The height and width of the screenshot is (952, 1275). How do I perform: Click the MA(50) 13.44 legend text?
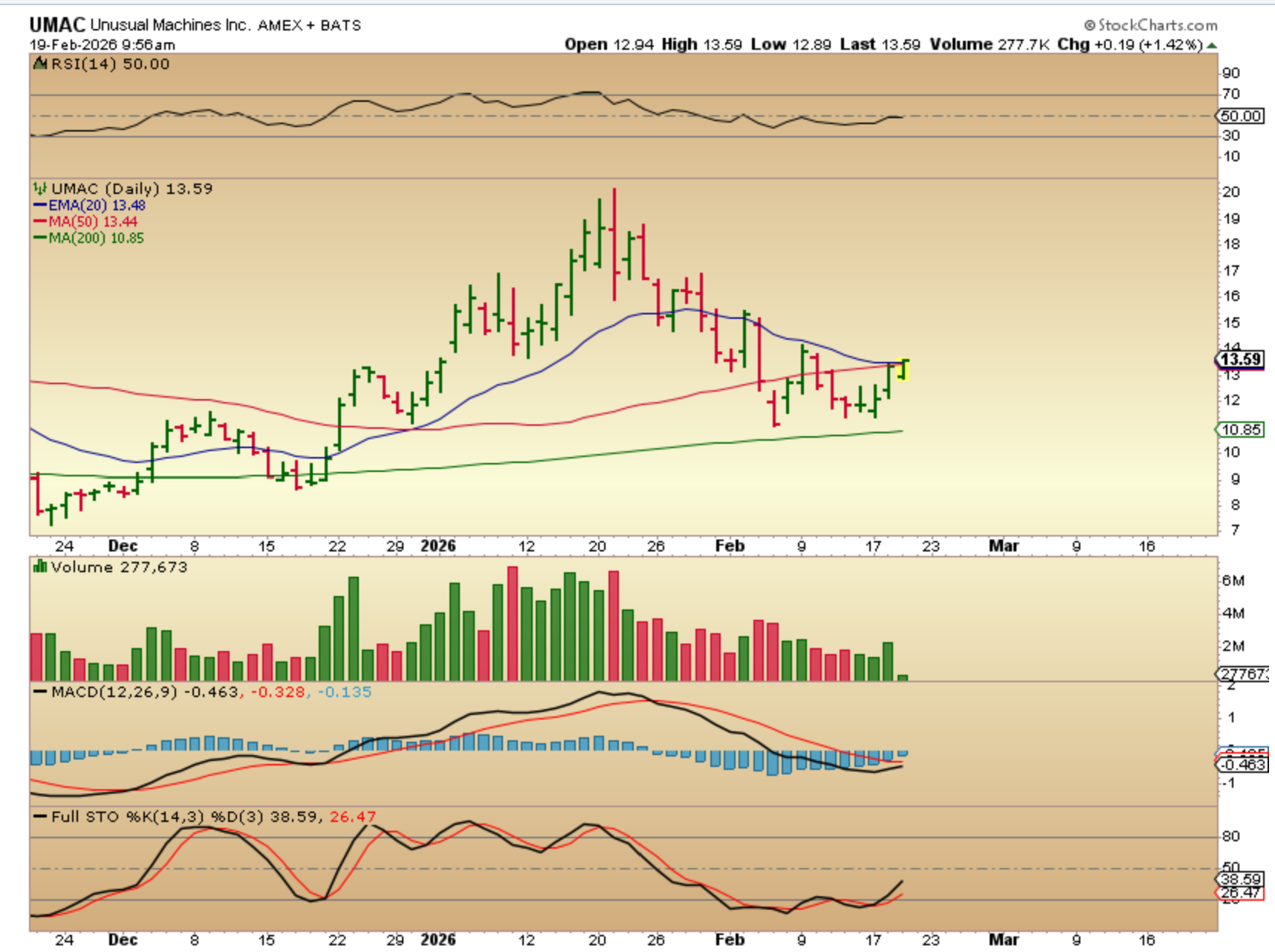pyautogui.click(x=93, y=221)
